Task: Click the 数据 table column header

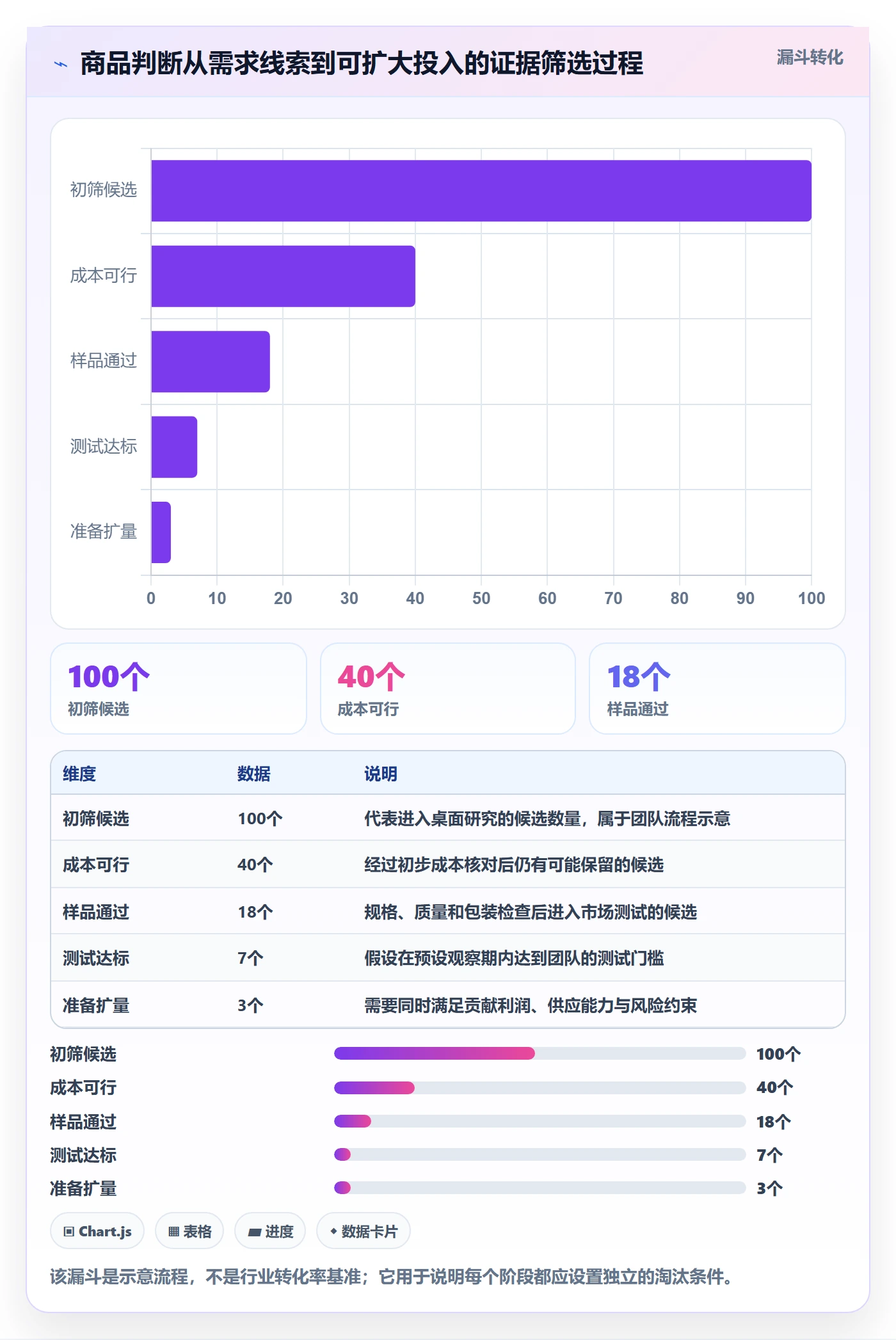Action: [x=254, y=774]
